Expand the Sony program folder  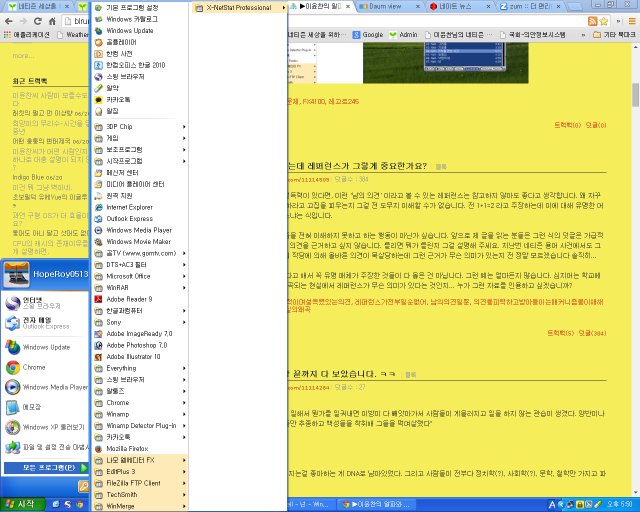(x=140, y=322)
